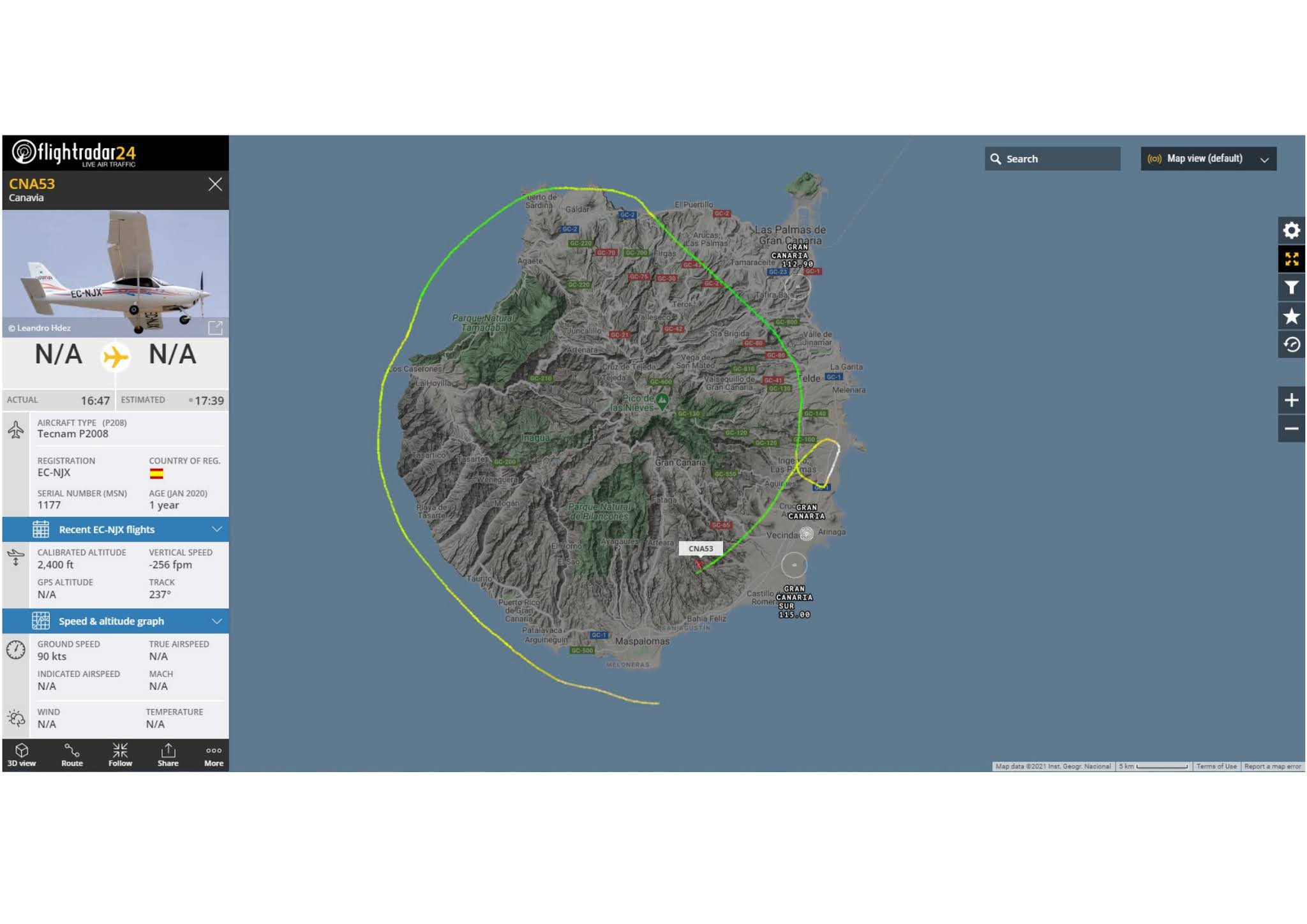Expand Recent EC-NJX flights section

pos(116,530)
